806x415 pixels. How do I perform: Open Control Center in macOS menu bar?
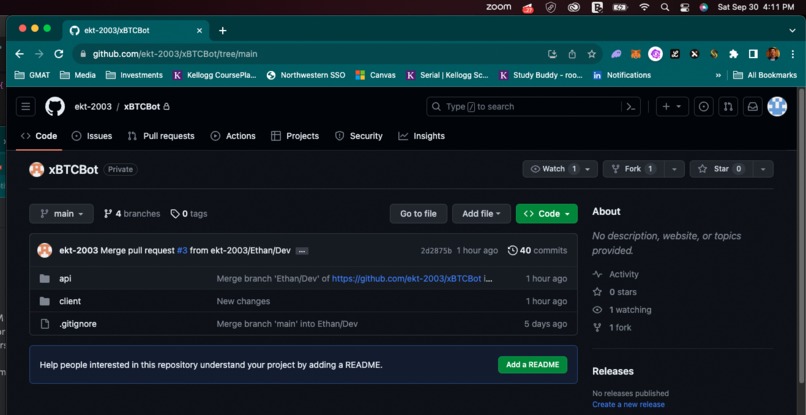coord(684,7)
